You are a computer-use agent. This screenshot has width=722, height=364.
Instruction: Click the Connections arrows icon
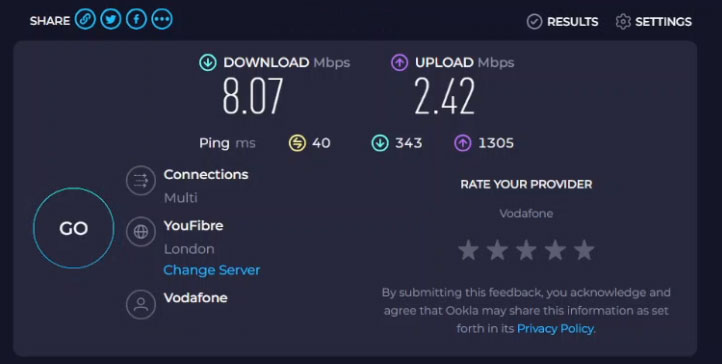click(141, 180)
